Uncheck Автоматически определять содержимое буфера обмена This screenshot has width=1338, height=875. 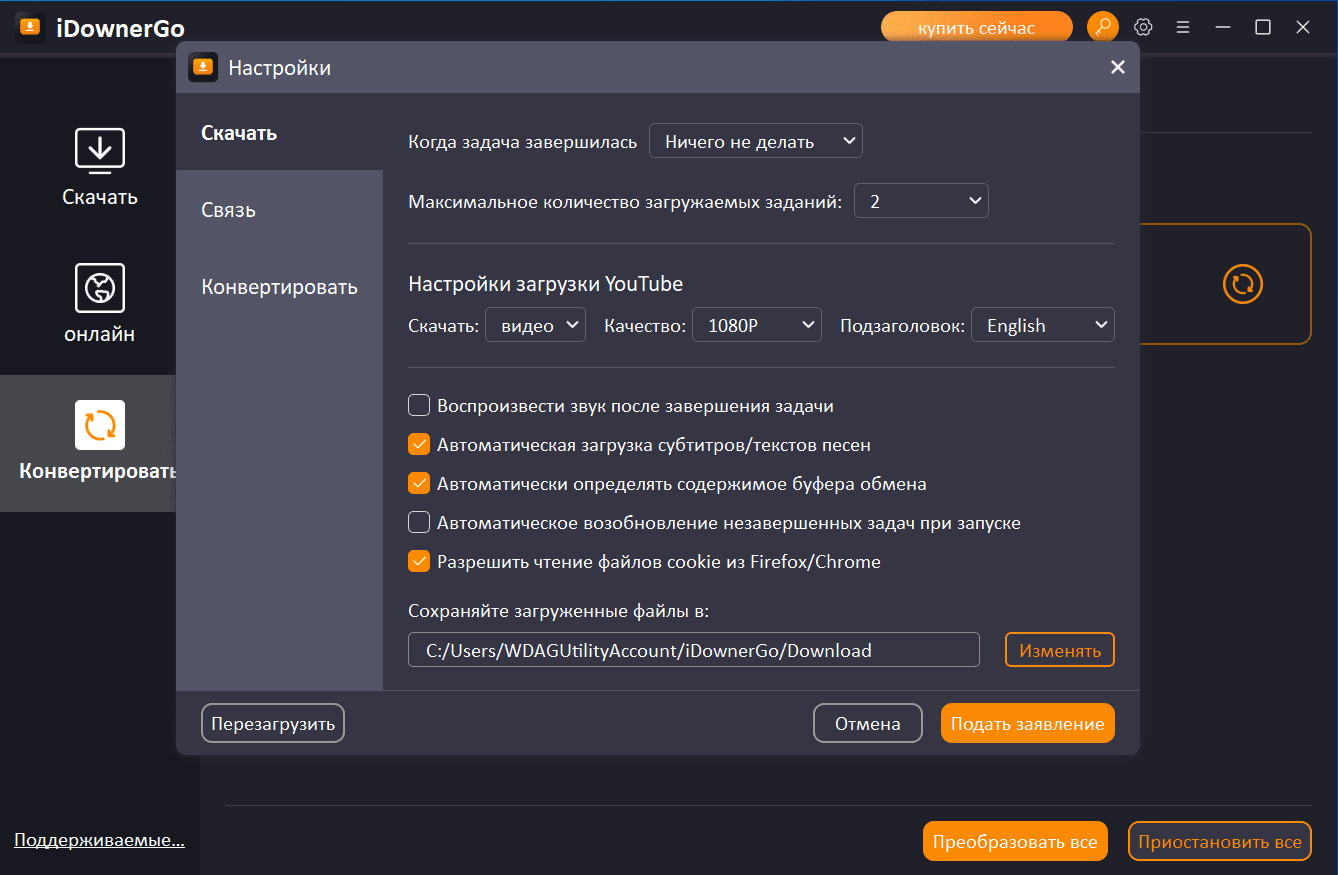[419, 484]
